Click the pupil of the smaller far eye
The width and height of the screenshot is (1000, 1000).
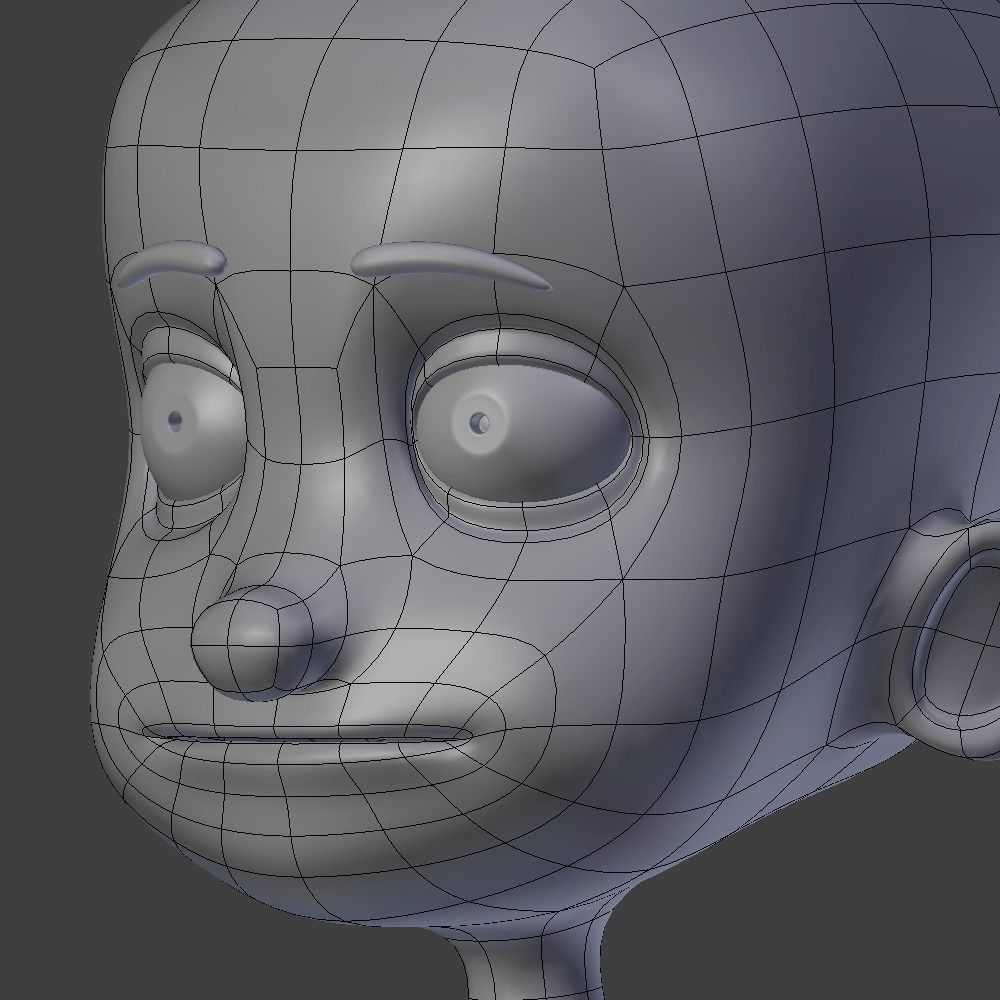click(x=175, y=420)
